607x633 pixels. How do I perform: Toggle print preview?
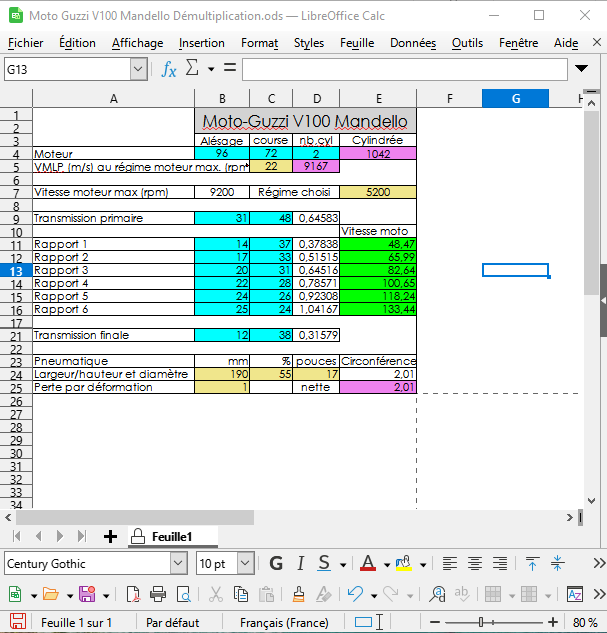(x=183, y=594)
